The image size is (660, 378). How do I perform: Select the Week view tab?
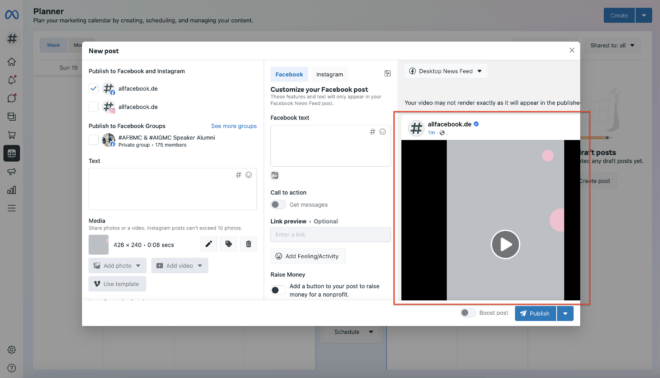click(53, 45)
